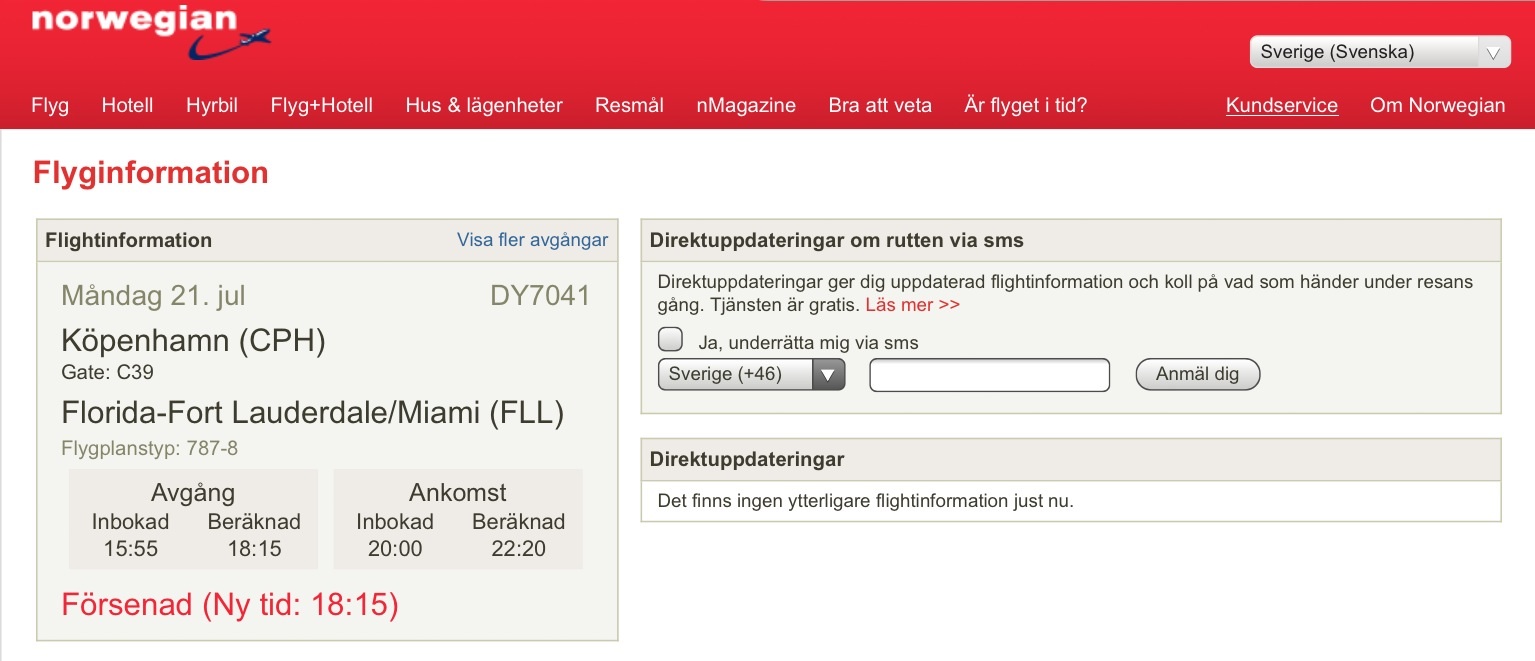The width and height of the screenshot is (1535, 661).
Task: Click the Anmäl dig button
Action: click(1197, 374)
